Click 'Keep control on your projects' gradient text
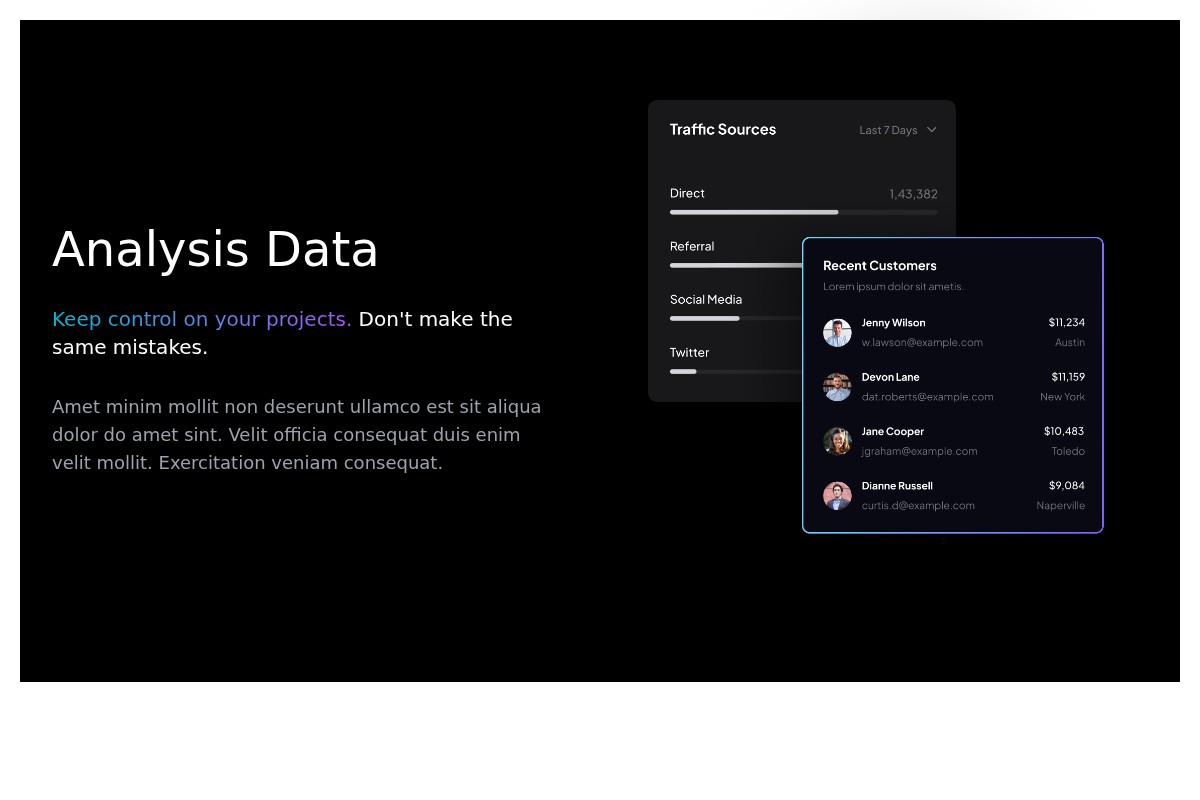 pyautogui.click(x=201, y=319)
